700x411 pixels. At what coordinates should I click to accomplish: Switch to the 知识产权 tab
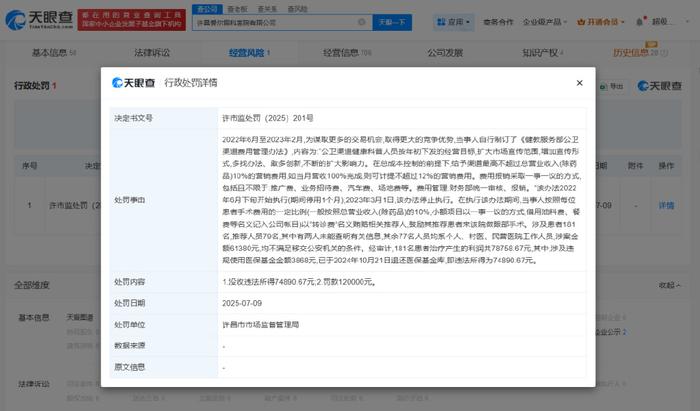tap(542, 53)
